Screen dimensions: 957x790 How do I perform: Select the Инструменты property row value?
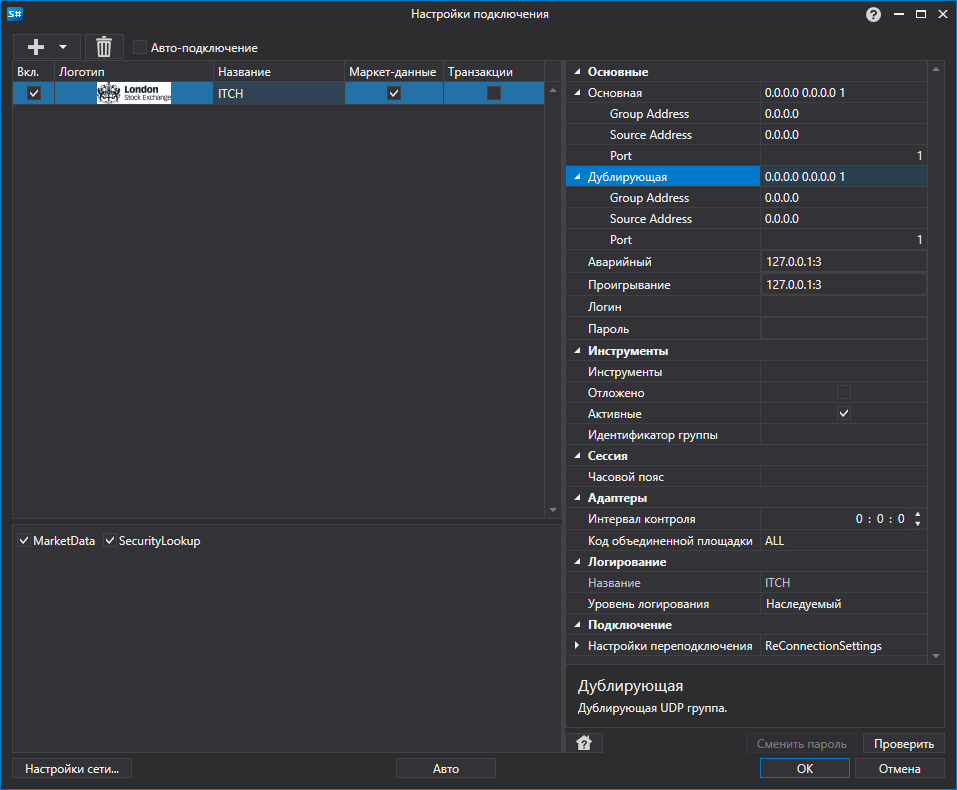point(843,372)
